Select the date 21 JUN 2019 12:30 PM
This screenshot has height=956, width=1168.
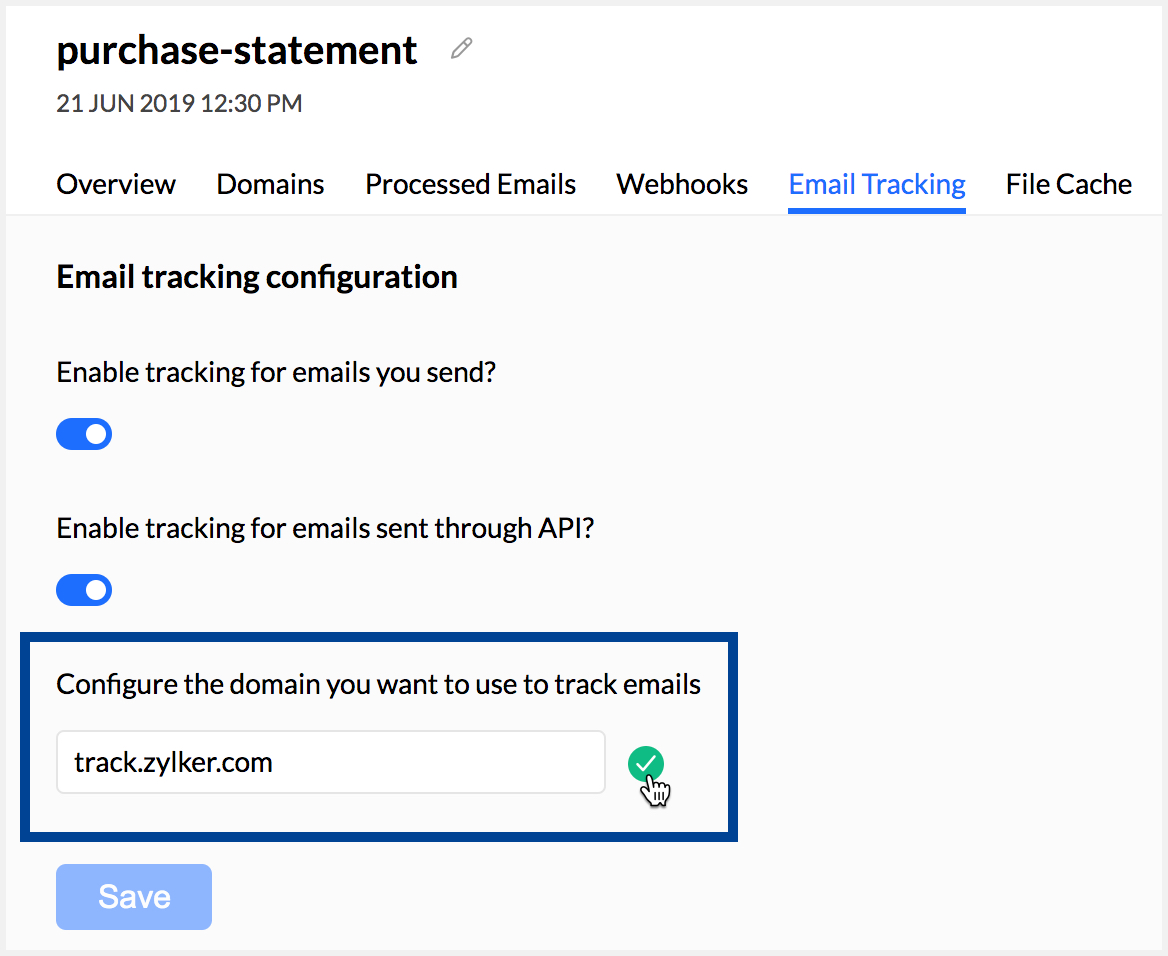click(180, 104)
